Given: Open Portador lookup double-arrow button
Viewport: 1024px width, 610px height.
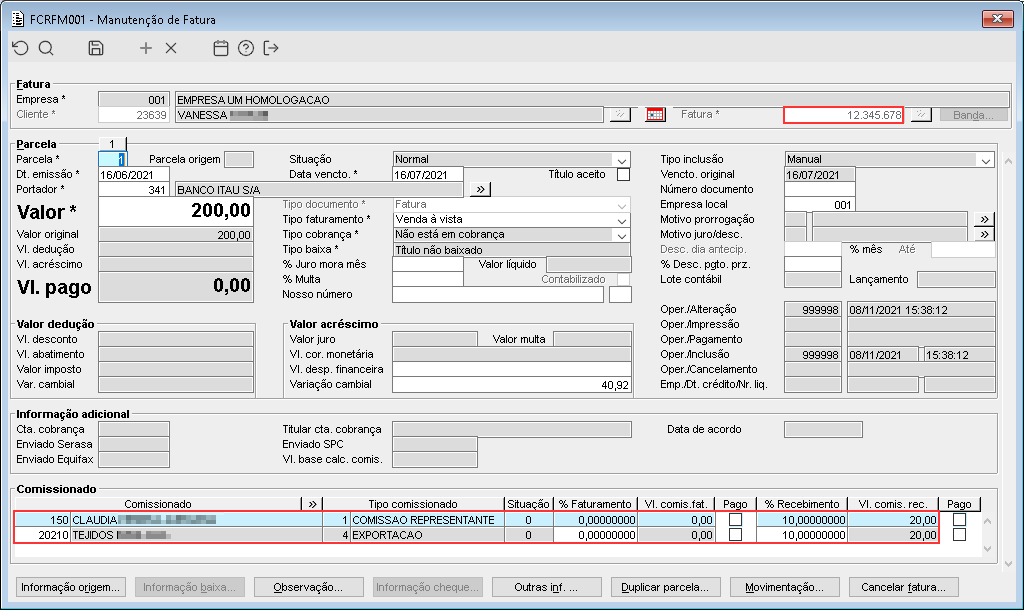Looking at the screenshot, I should click(x=480, y=189).
